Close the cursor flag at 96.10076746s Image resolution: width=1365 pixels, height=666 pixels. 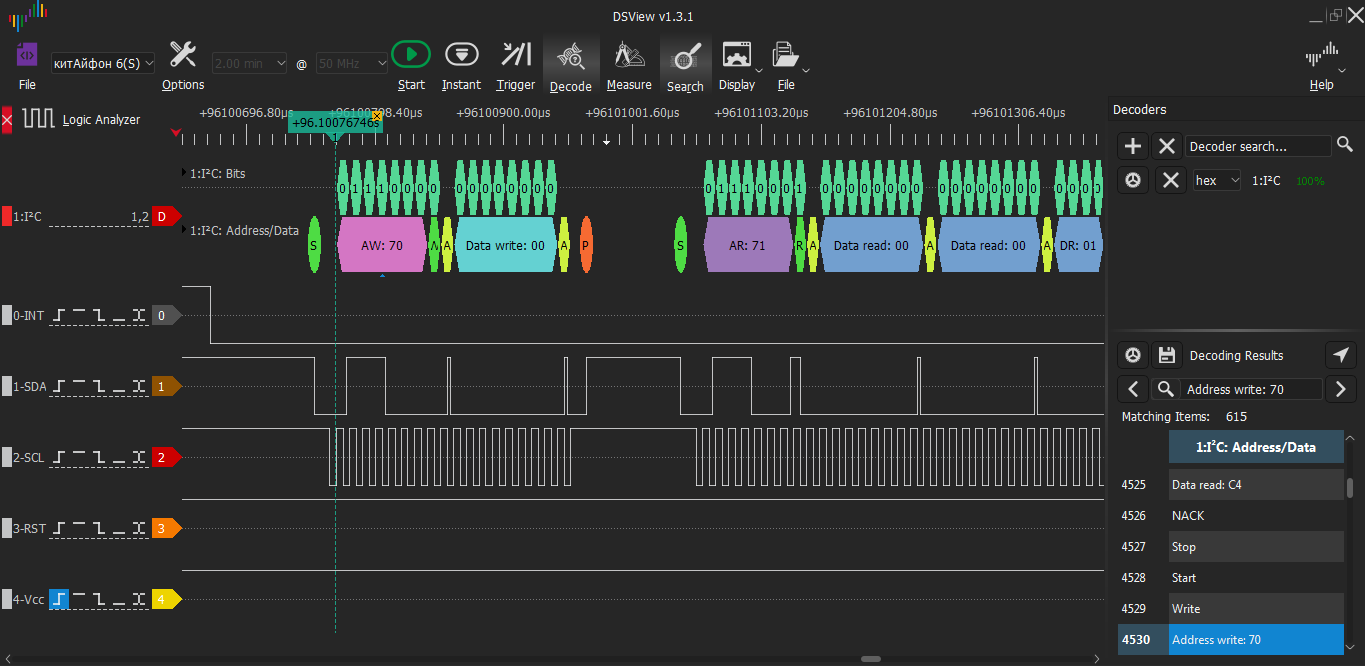pos(377,116)
